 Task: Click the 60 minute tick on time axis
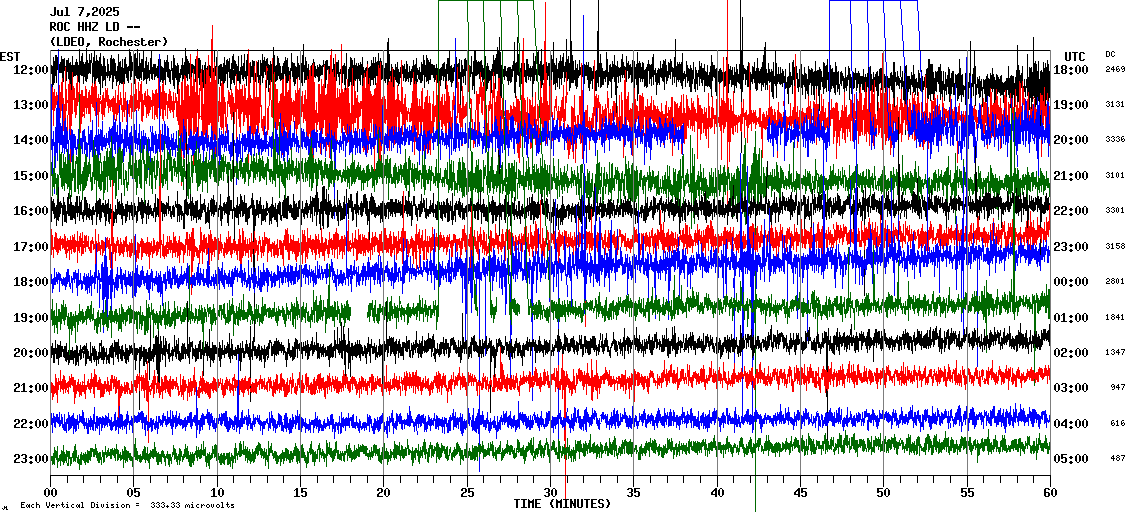1049,492
